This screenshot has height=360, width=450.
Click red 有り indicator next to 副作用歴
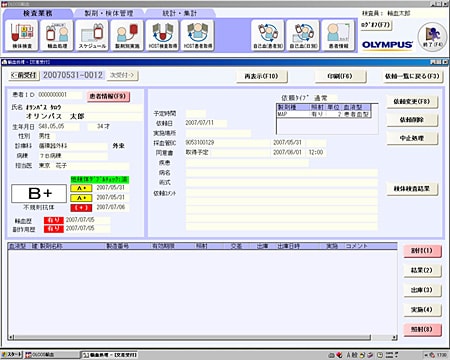tap(54, 229)
